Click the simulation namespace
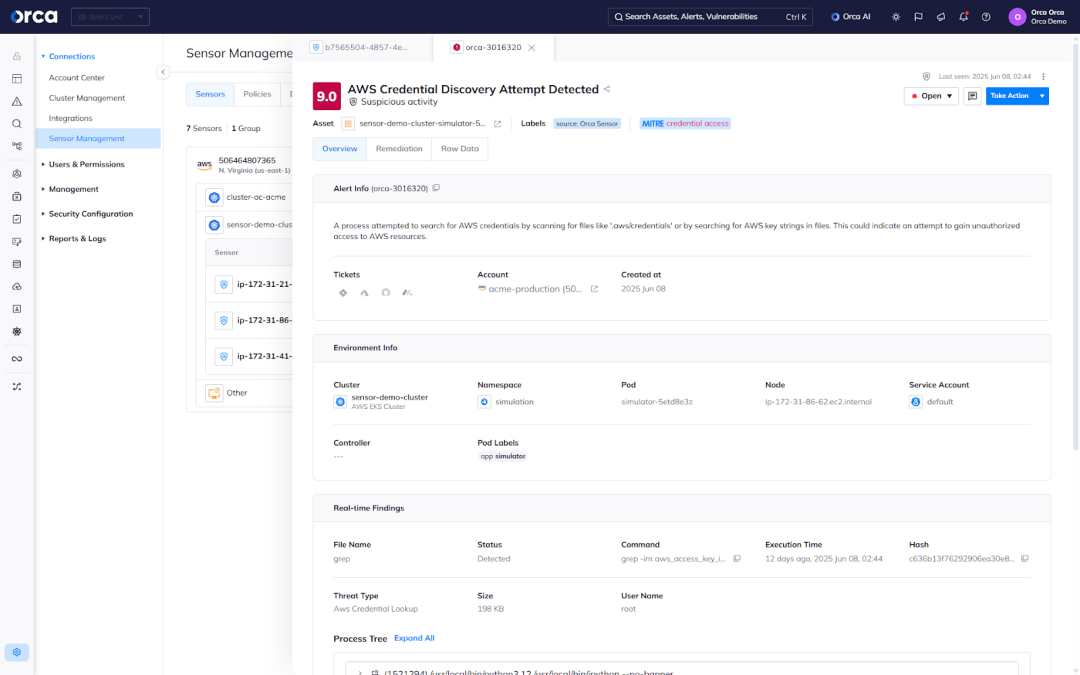 (514, 402)
